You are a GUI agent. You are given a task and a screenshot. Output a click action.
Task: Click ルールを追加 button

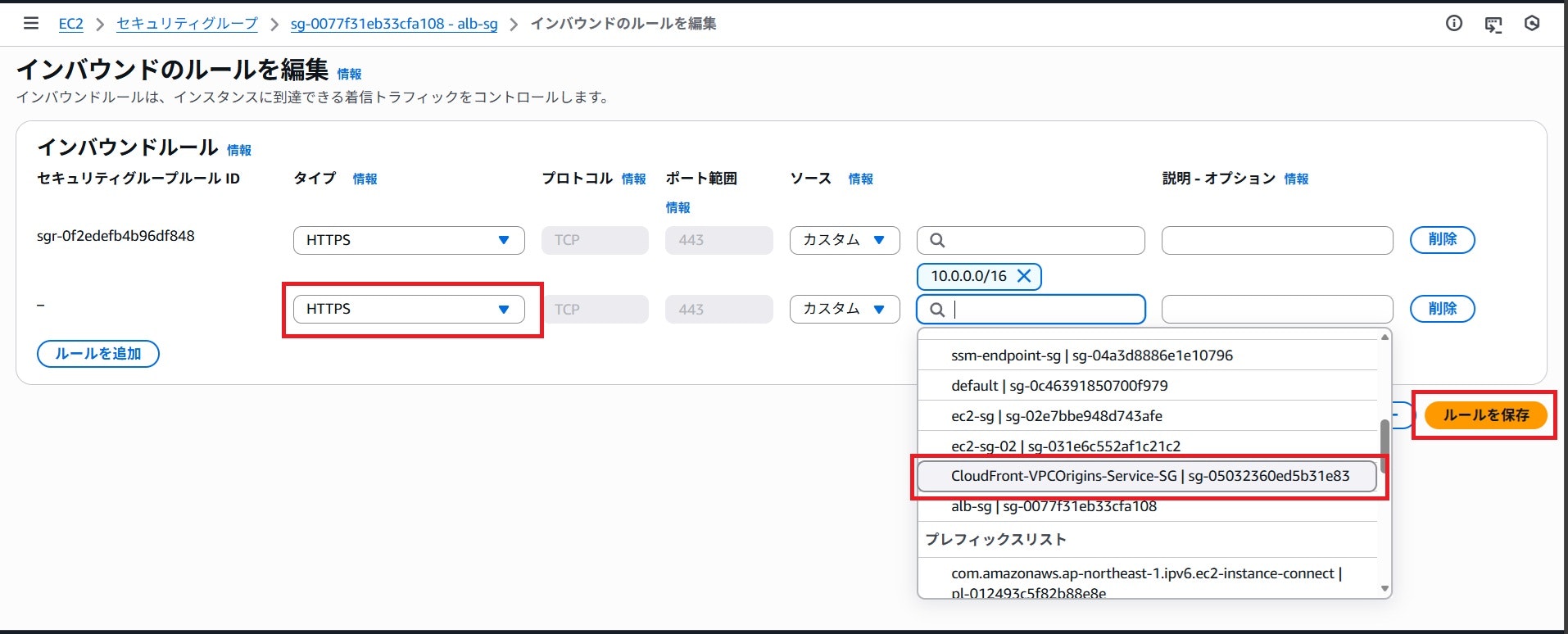click(x=98, y=354)
